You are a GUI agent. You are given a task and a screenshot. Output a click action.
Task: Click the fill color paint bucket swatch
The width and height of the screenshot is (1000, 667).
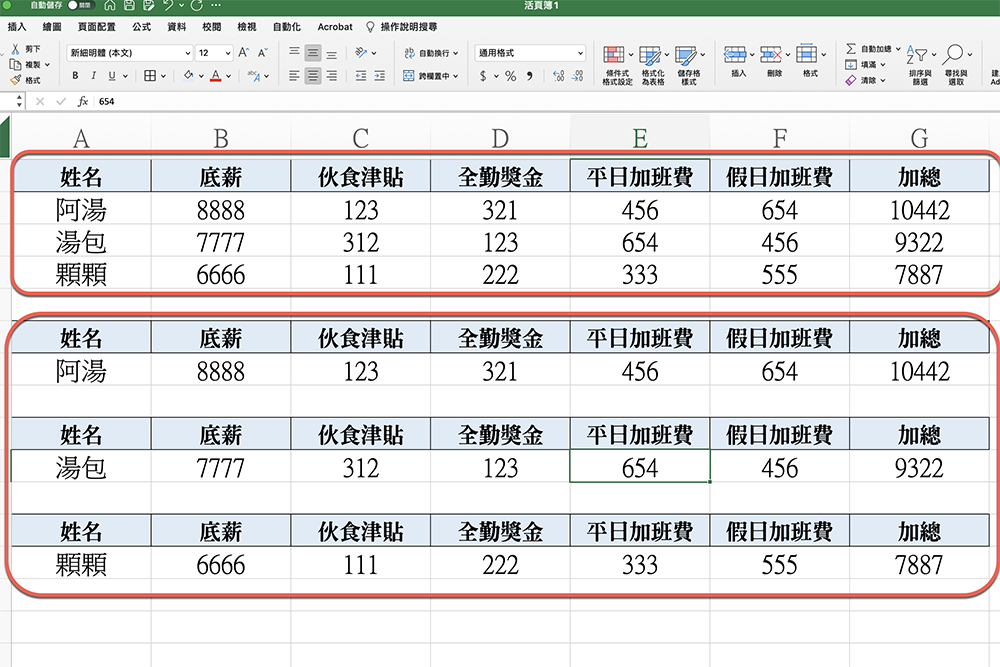tap(189, 74)
